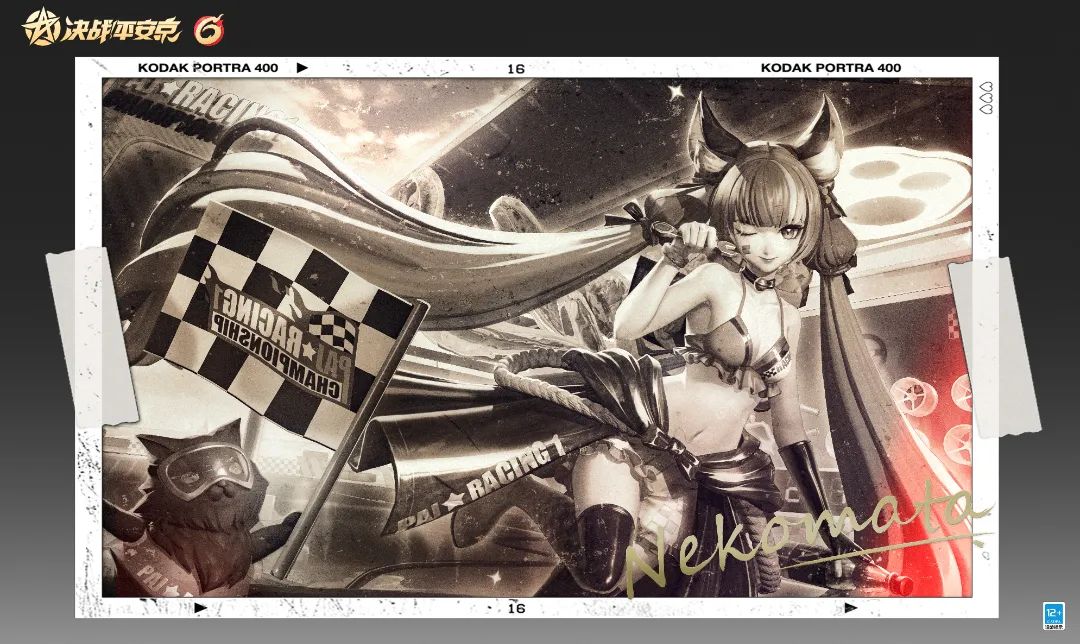The image size is (1080, 644).
Task: Open the Nekomata racing artwork photo
Action: tap(537, 337)
